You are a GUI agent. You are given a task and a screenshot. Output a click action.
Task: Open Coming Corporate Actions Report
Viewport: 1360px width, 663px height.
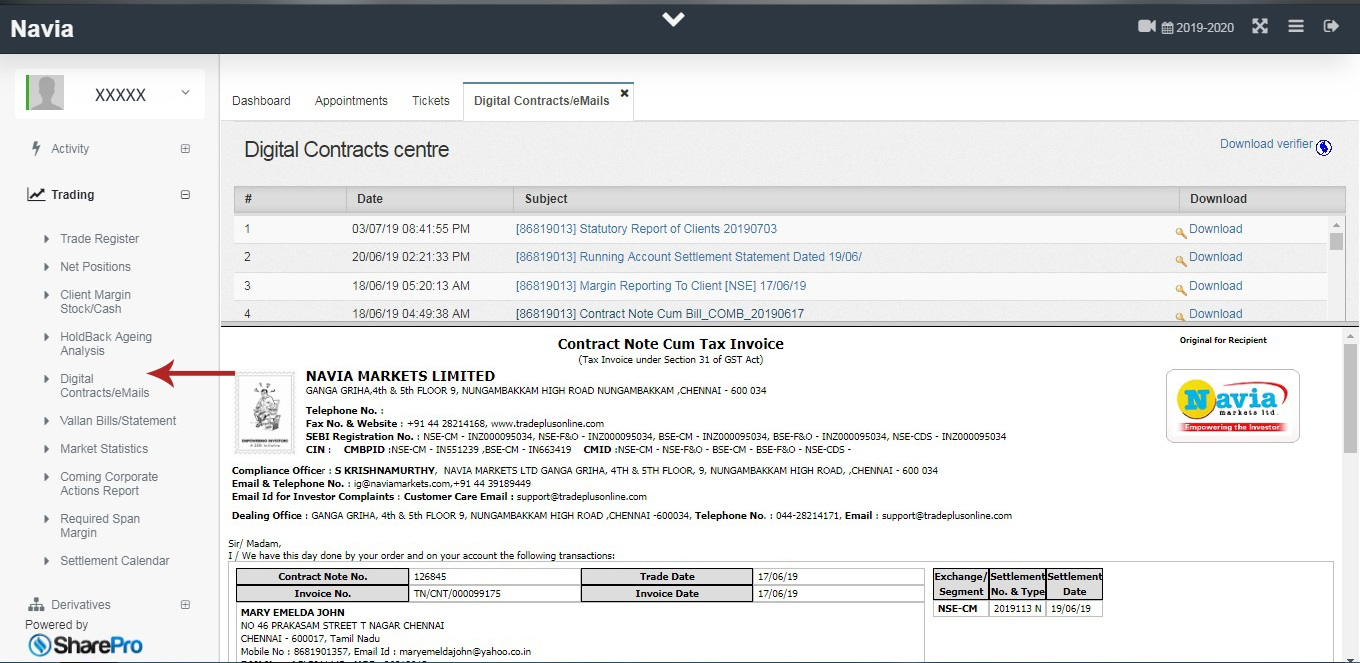click(109, 484)
